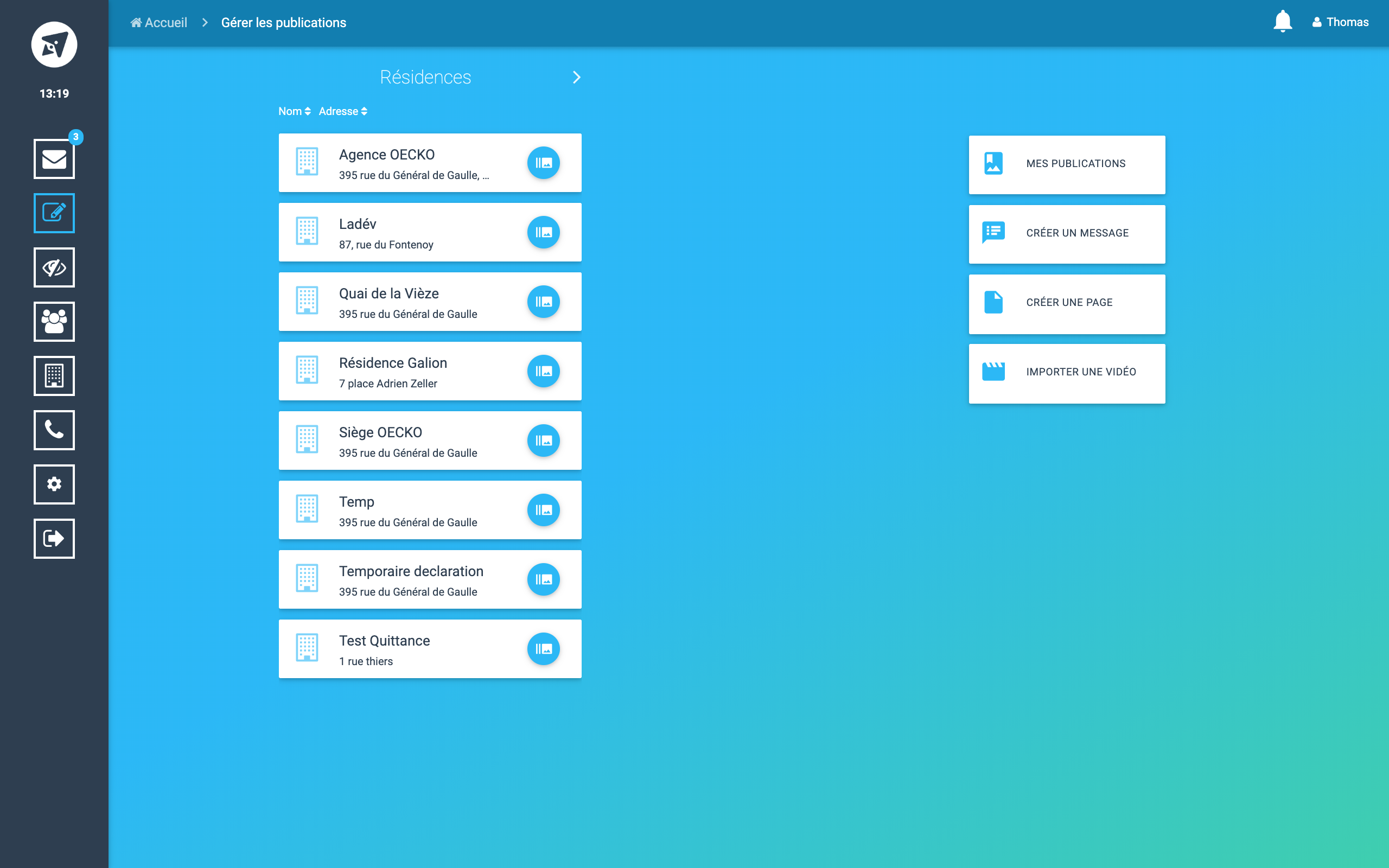Click CRÉER UN MESSAGE button

pos(1066,234)
